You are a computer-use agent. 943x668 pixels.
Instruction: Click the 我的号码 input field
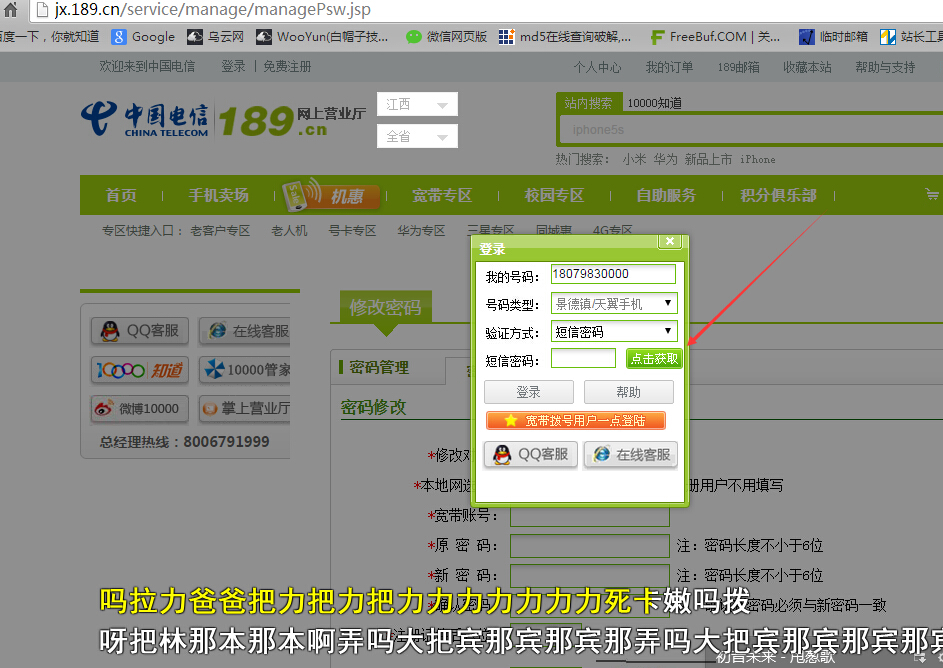(613, 274)
